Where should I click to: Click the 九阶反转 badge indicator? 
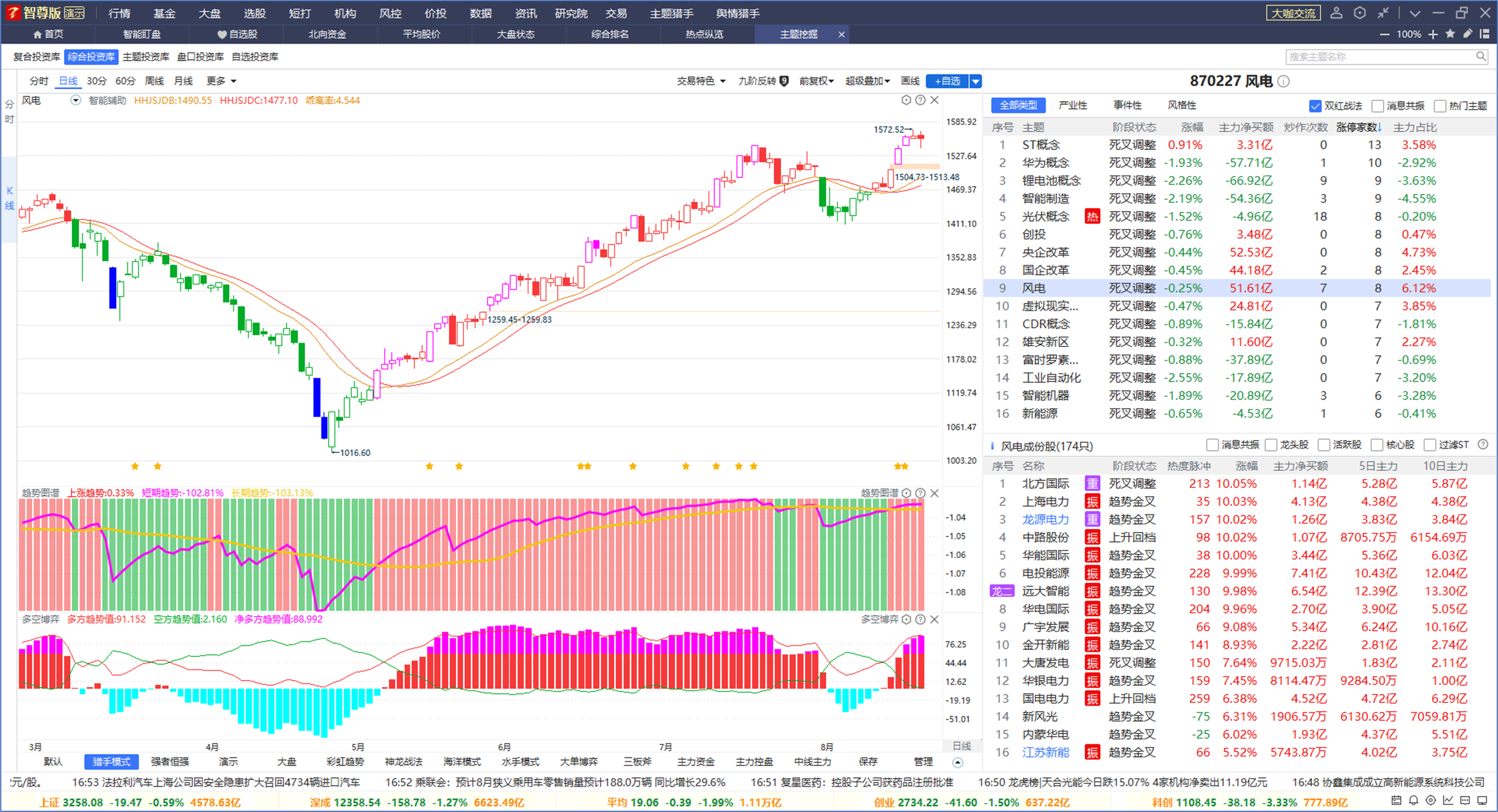click(x=784, y=81)
